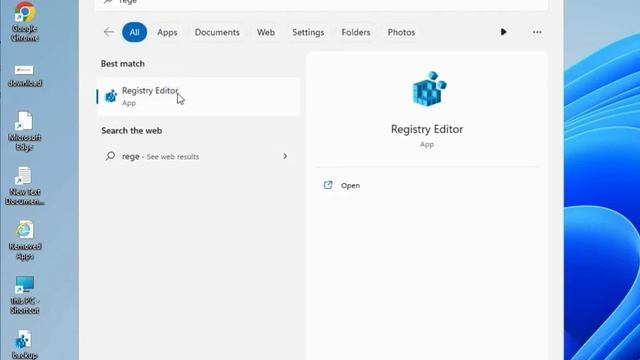
Task: Click the play arrow icon beside filters
Action: 503,32
